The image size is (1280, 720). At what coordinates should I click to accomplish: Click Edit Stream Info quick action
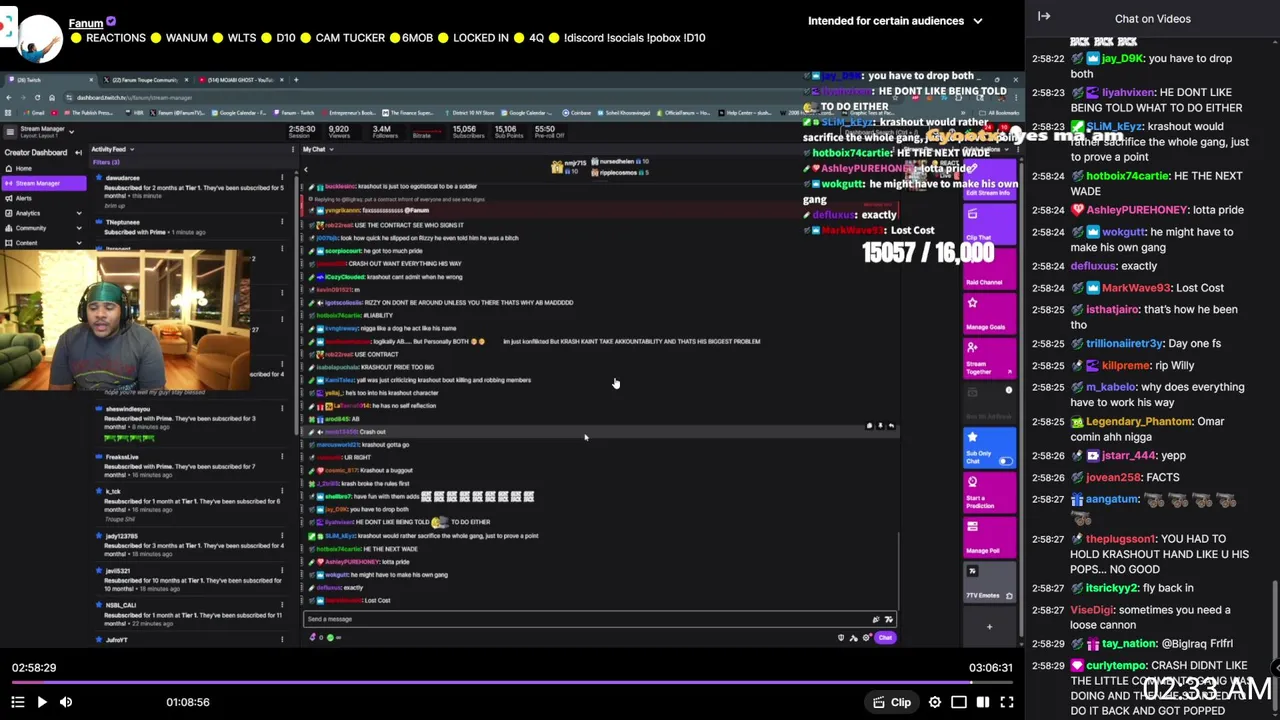988,180
